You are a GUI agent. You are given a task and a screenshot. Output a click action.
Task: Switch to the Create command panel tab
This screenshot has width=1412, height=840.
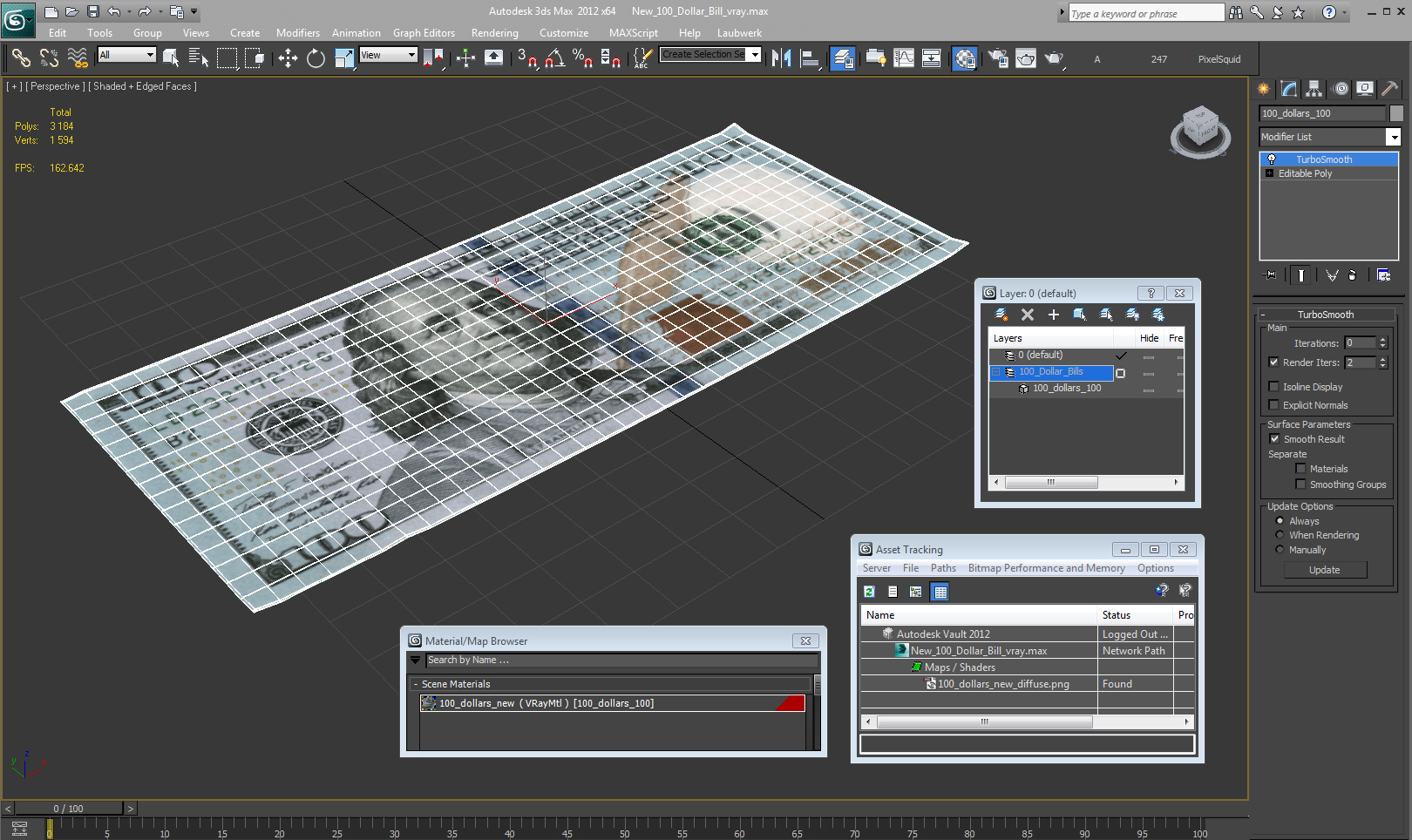tap(1264, 88)
